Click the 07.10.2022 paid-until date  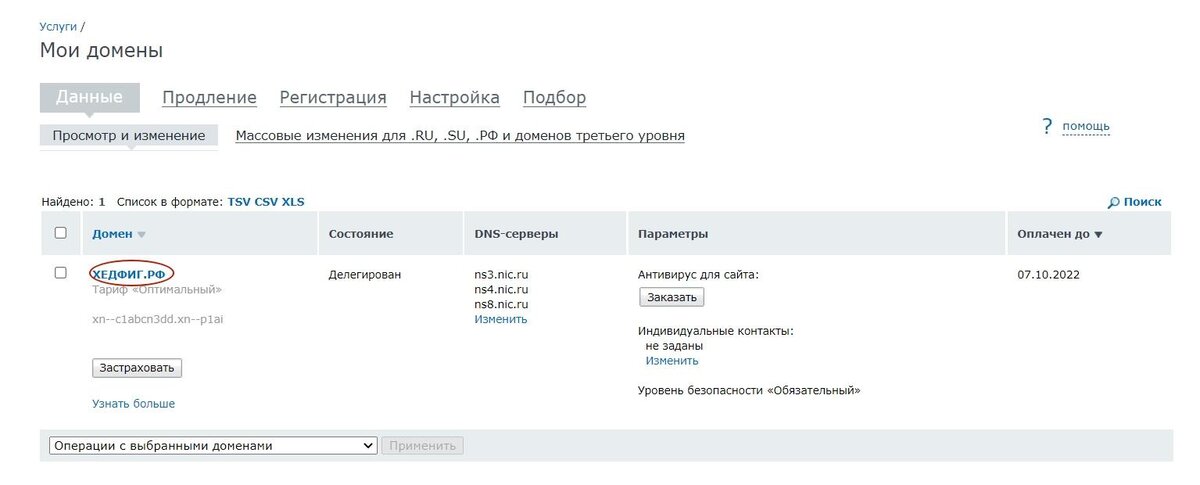click(1048, 274)
